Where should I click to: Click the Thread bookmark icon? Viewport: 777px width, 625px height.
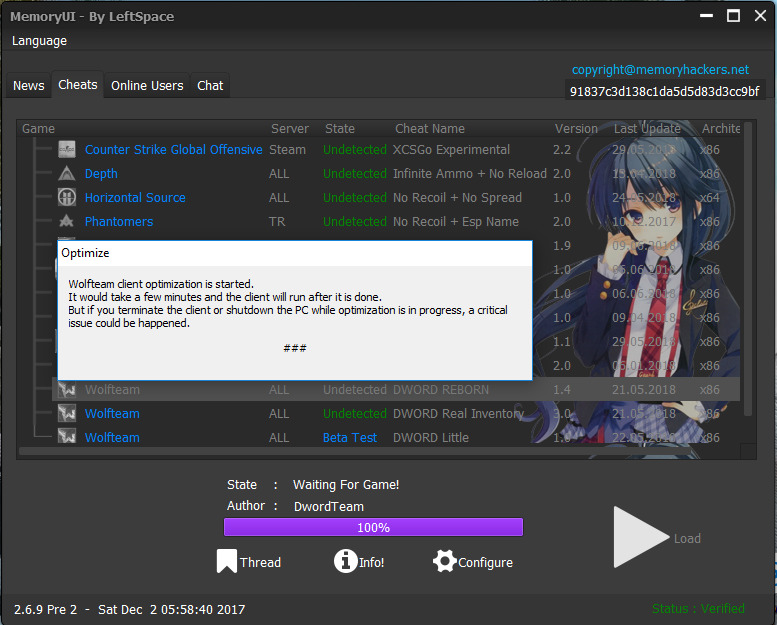(226, 561)
